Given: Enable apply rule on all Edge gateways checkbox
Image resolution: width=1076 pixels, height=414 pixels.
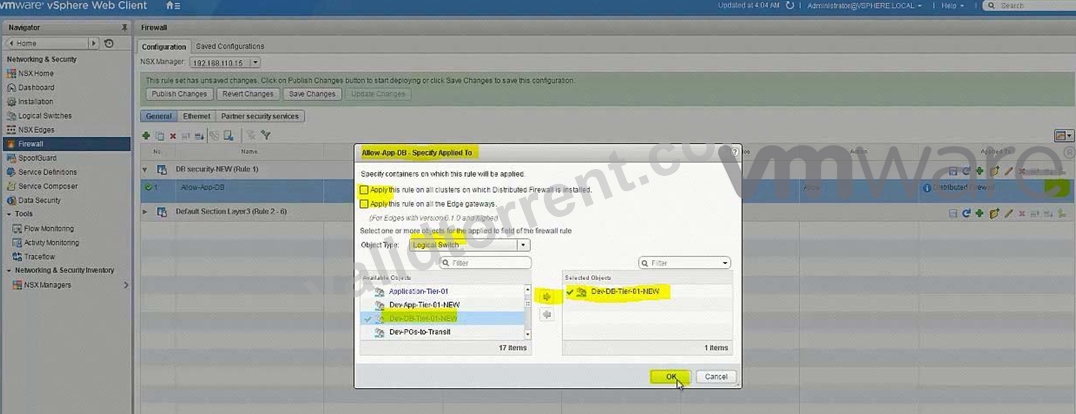Looking at the screenshot, I should 364,204.
